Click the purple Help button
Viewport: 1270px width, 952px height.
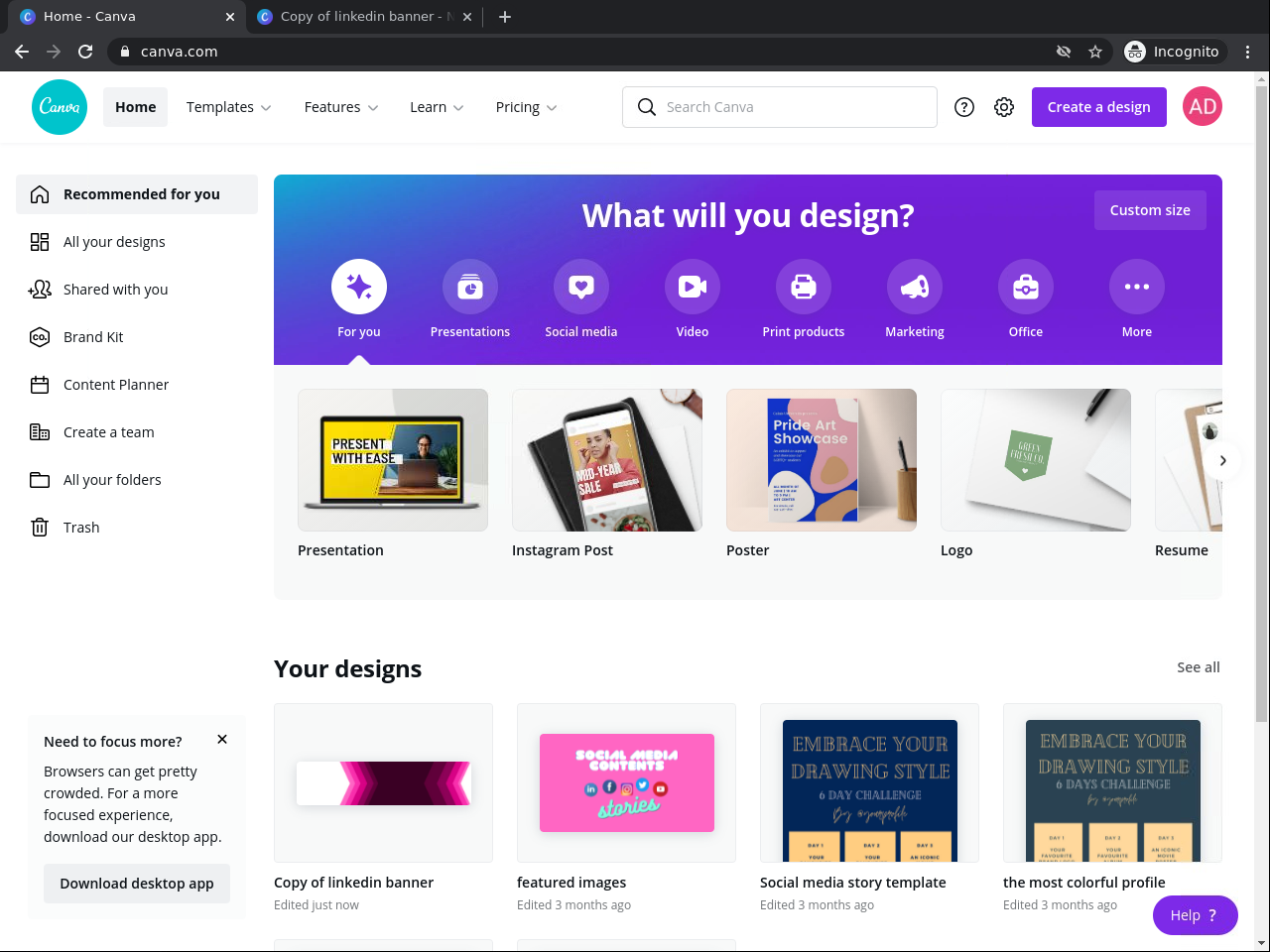[x=1196, y=915]
